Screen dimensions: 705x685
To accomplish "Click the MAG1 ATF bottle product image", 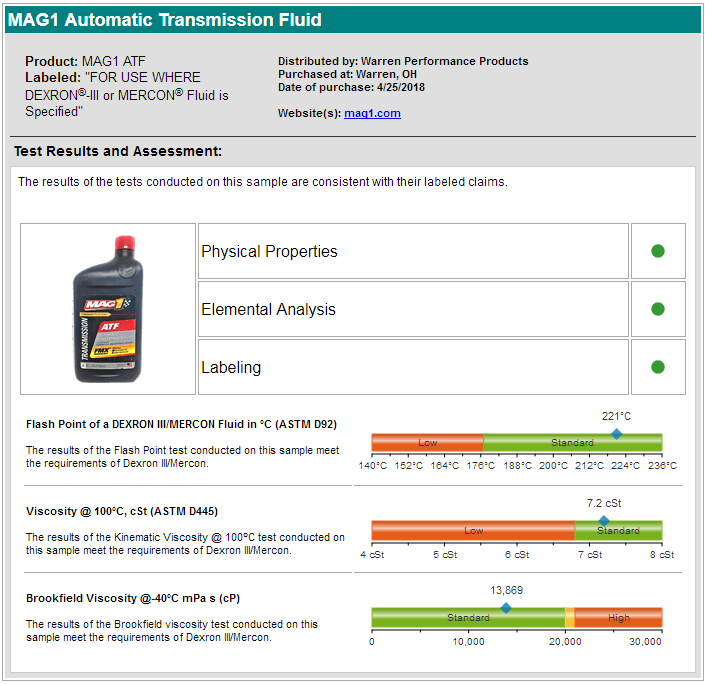I will point(108,309).
